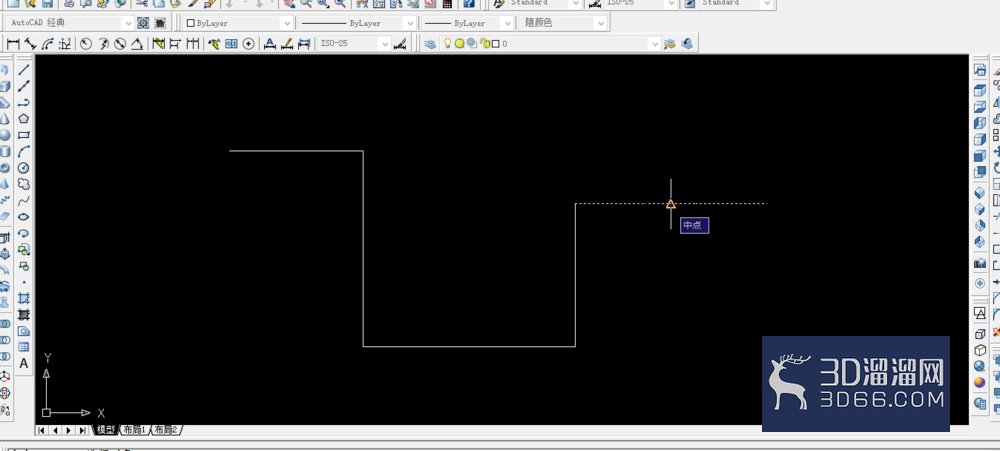Select the Circle tool
The height and width of the screenshot is (451, 1000).
24,168
